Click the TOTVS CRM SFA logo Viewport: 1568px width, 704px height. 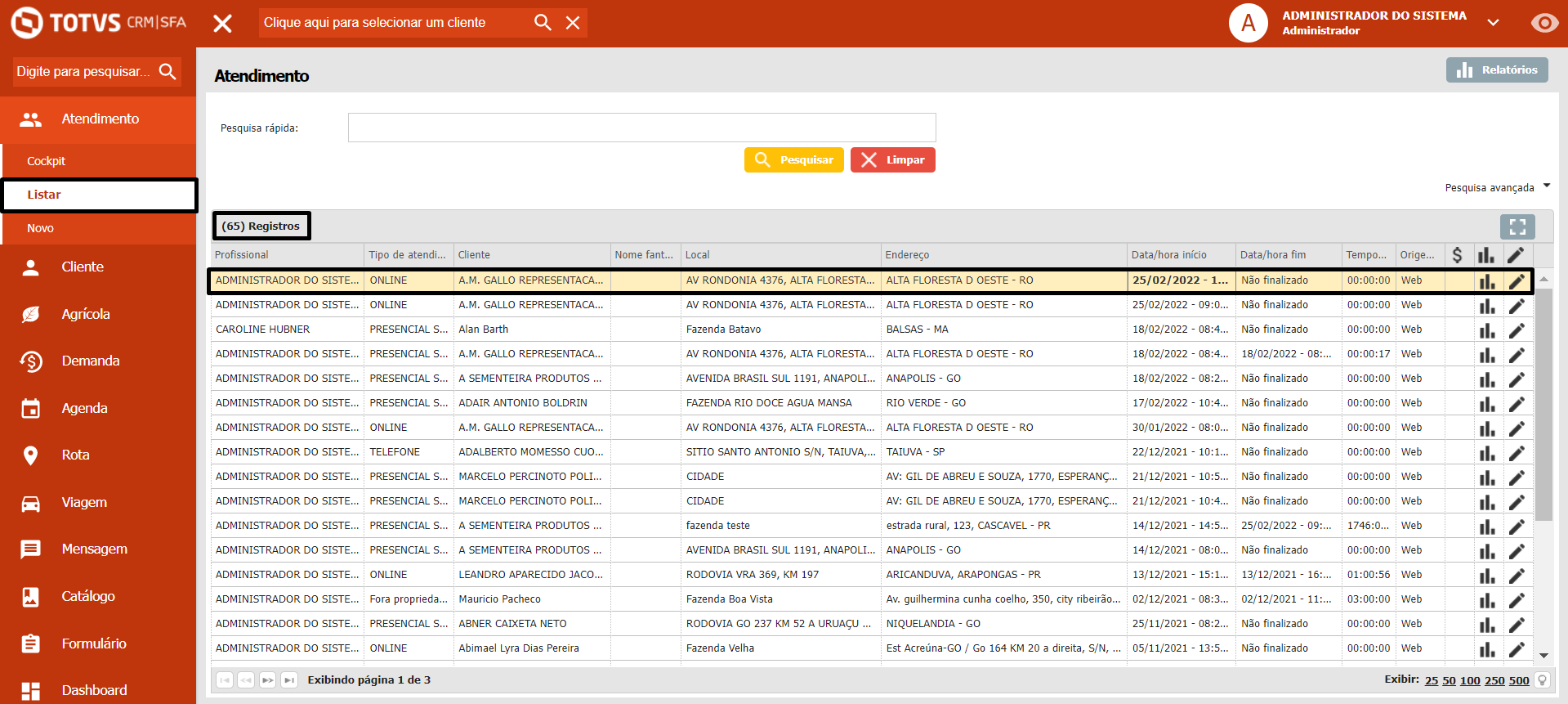click(98, 23)
